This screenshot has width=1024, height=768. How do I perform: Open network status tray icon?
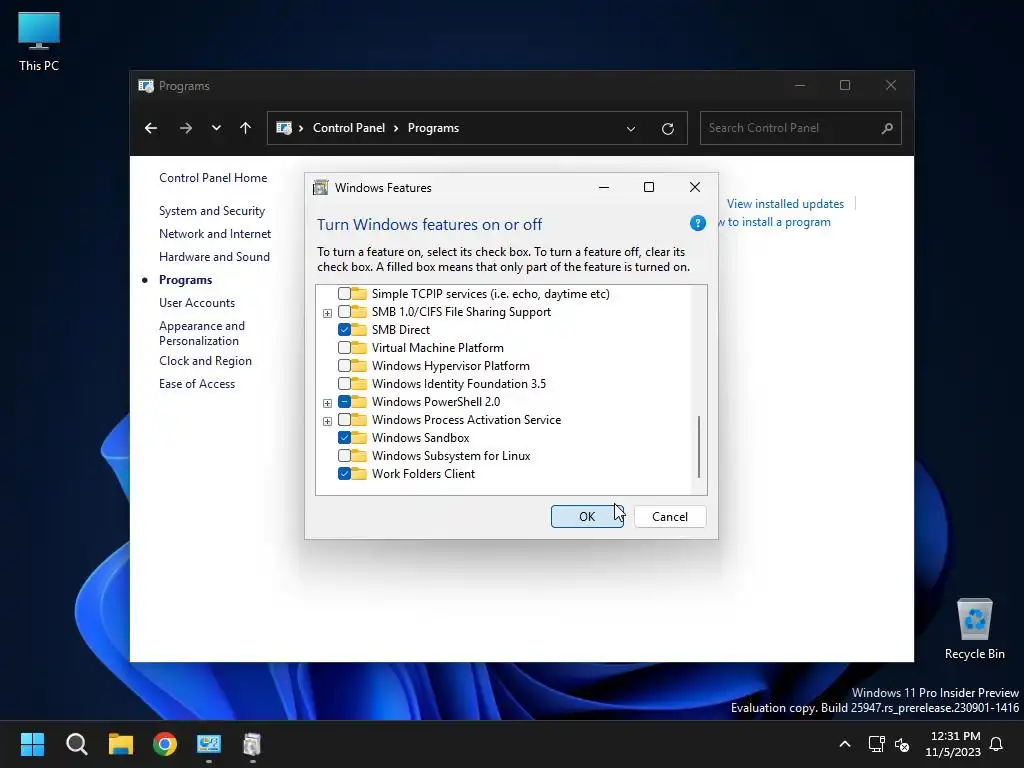(876, 744)
